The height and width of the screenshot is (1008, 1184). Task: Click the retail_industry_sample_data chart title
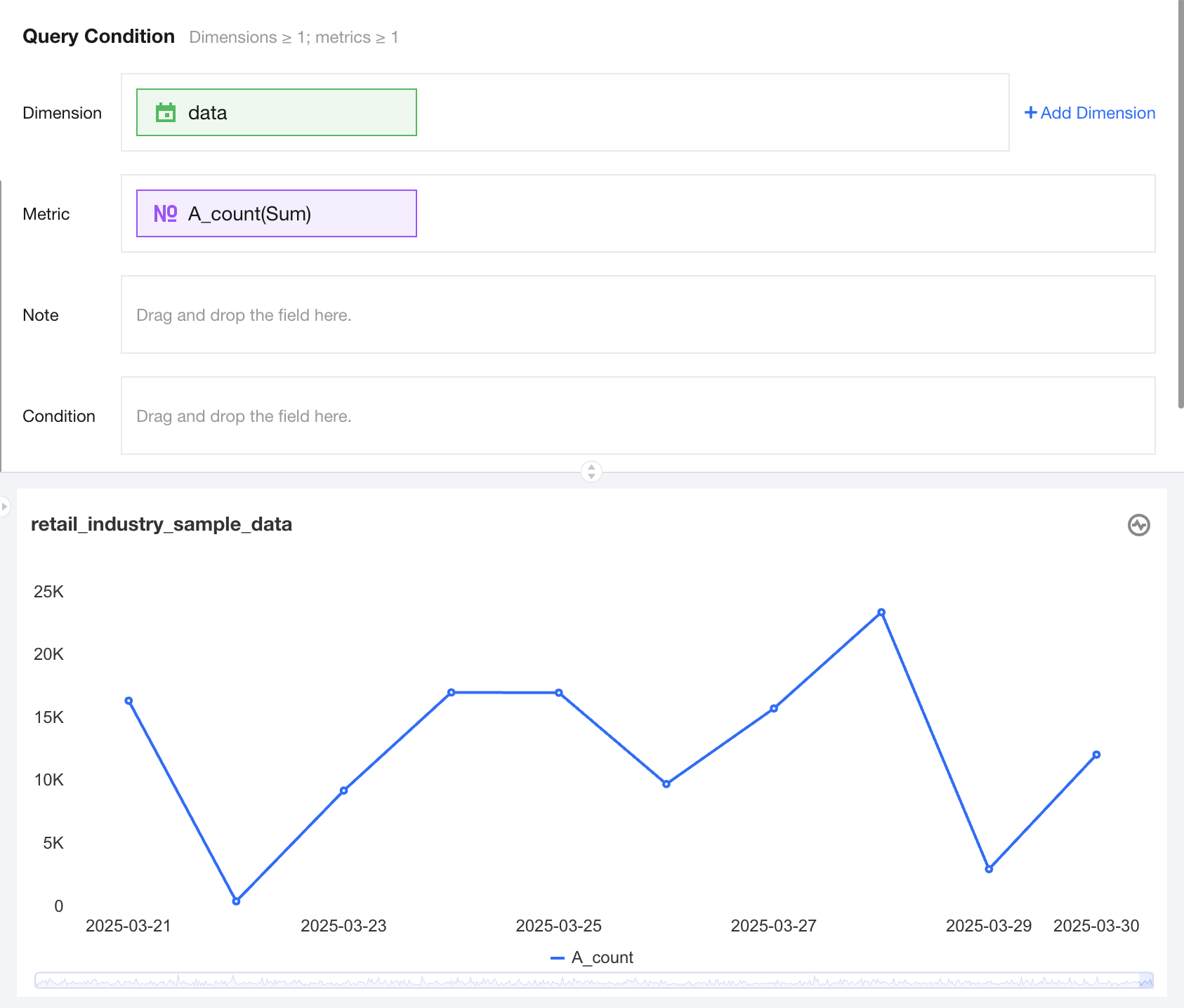tap(162, 524)
